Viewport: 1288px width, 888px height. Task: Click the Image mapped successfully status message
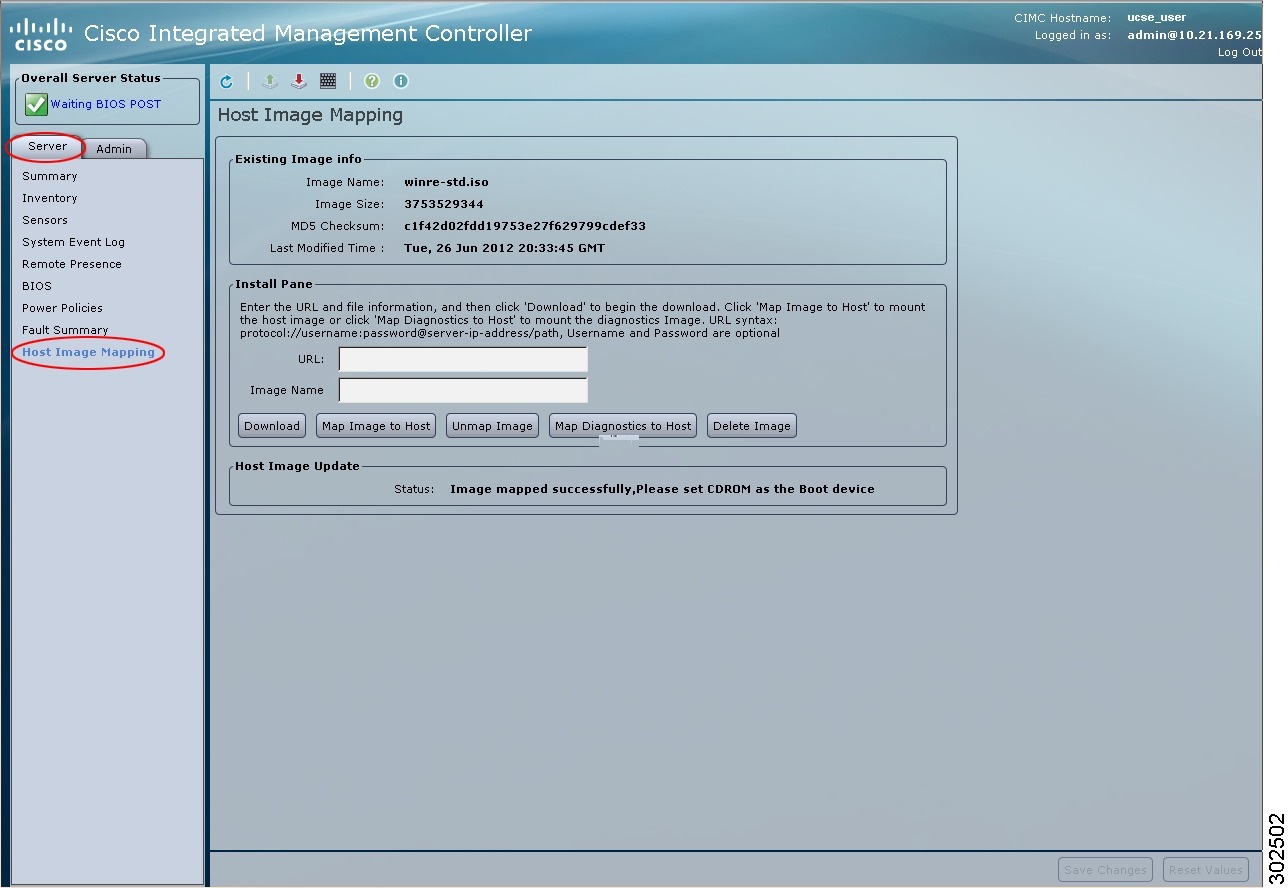point(662,489)
